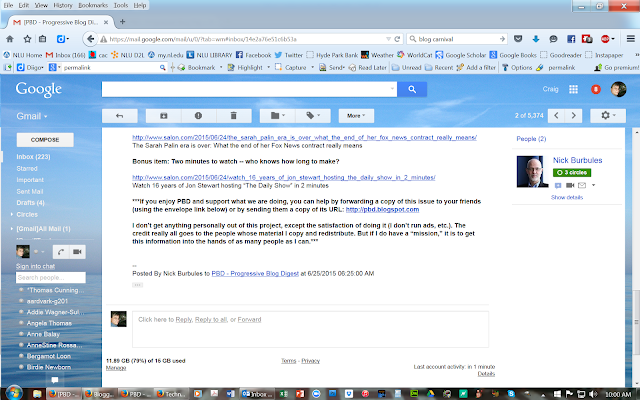
Task: Open the History menu
Action: click(62, 5)
